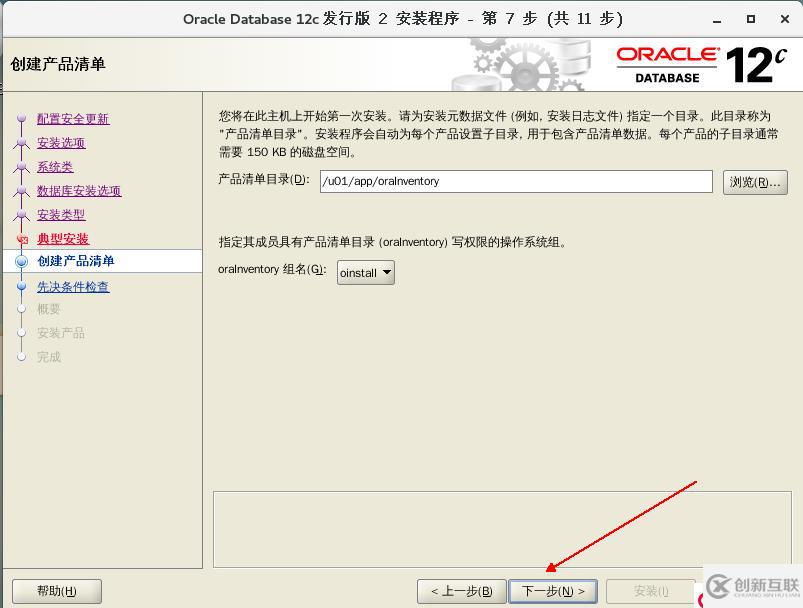Go to 系统类 step
Viewport: 803px width, 608px height.
coord(55,167)
